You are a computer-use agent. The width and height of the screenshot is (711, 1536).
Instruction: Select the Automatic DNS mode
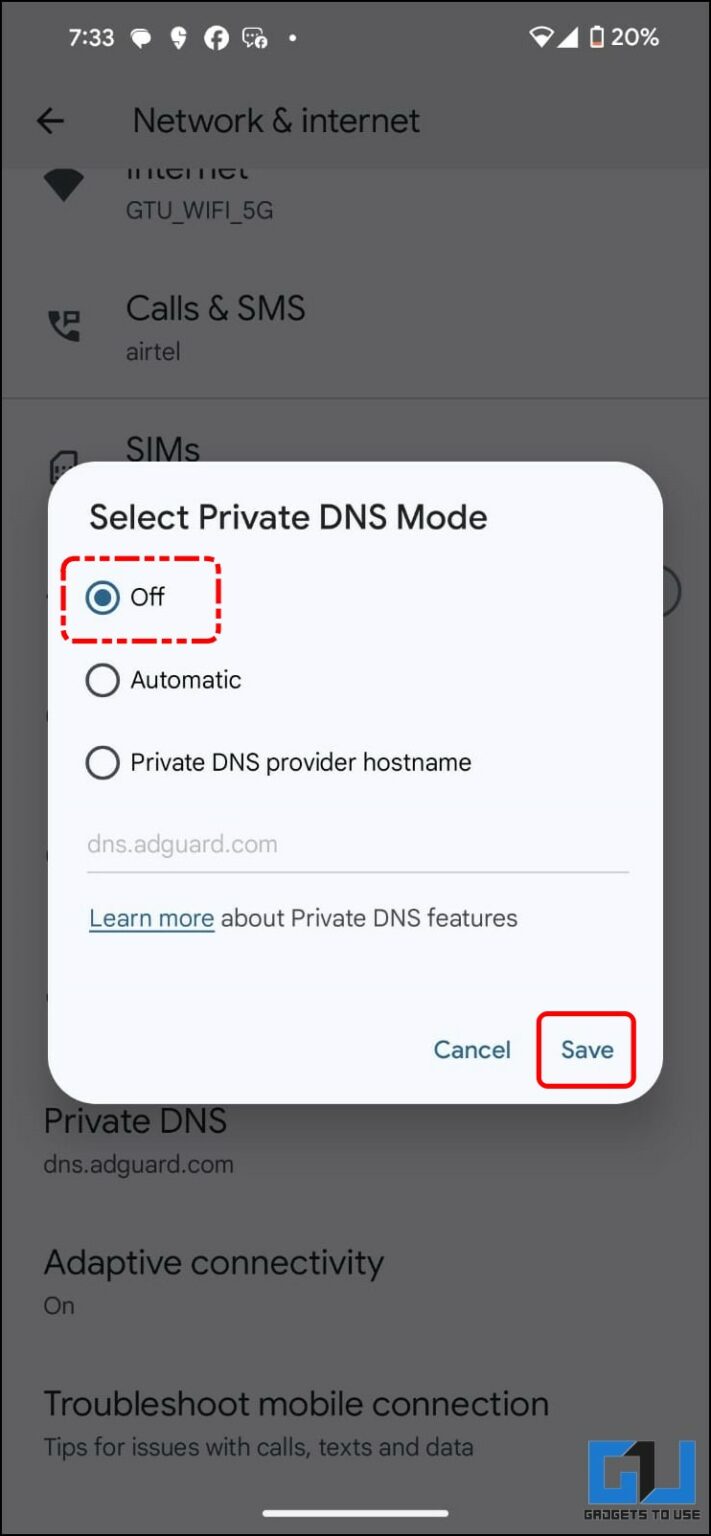pos(102,680)
